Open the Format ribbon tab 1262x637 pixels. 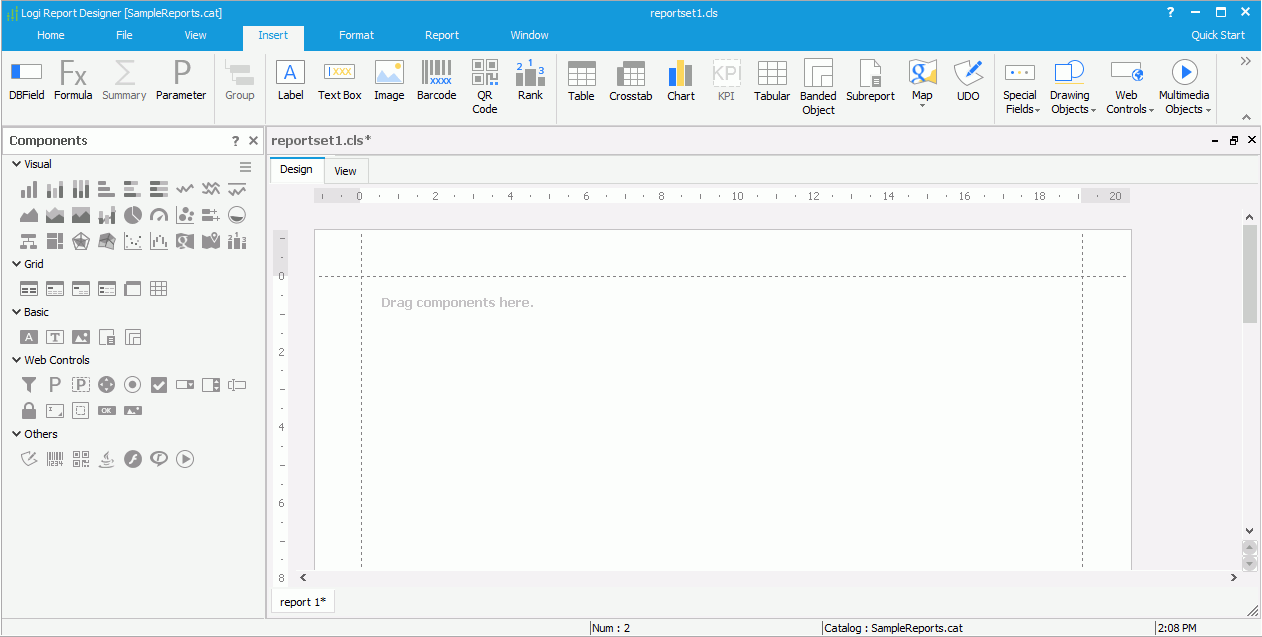(356, 35)
